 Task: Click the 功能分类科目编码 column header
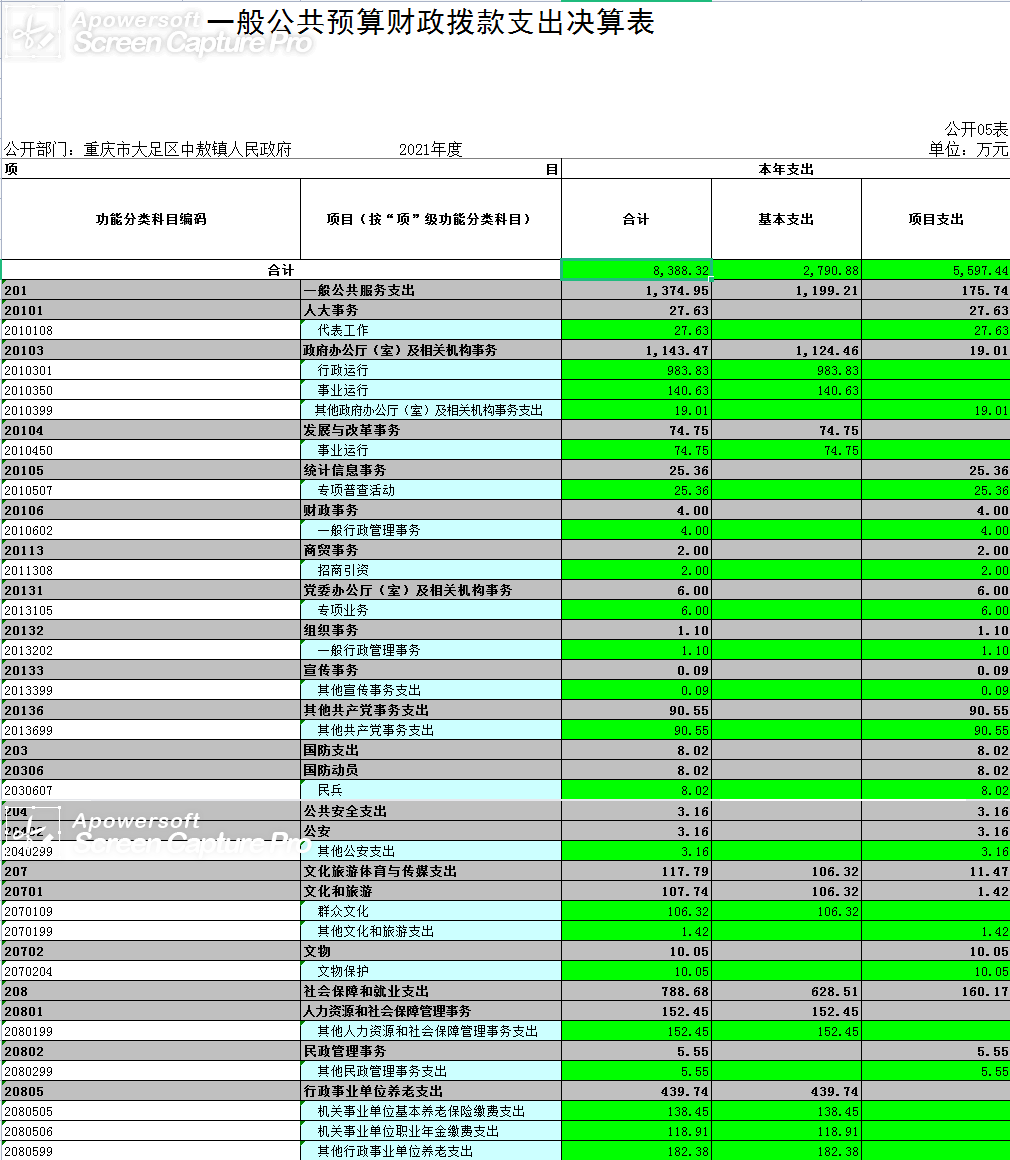[x=151, y=219]
